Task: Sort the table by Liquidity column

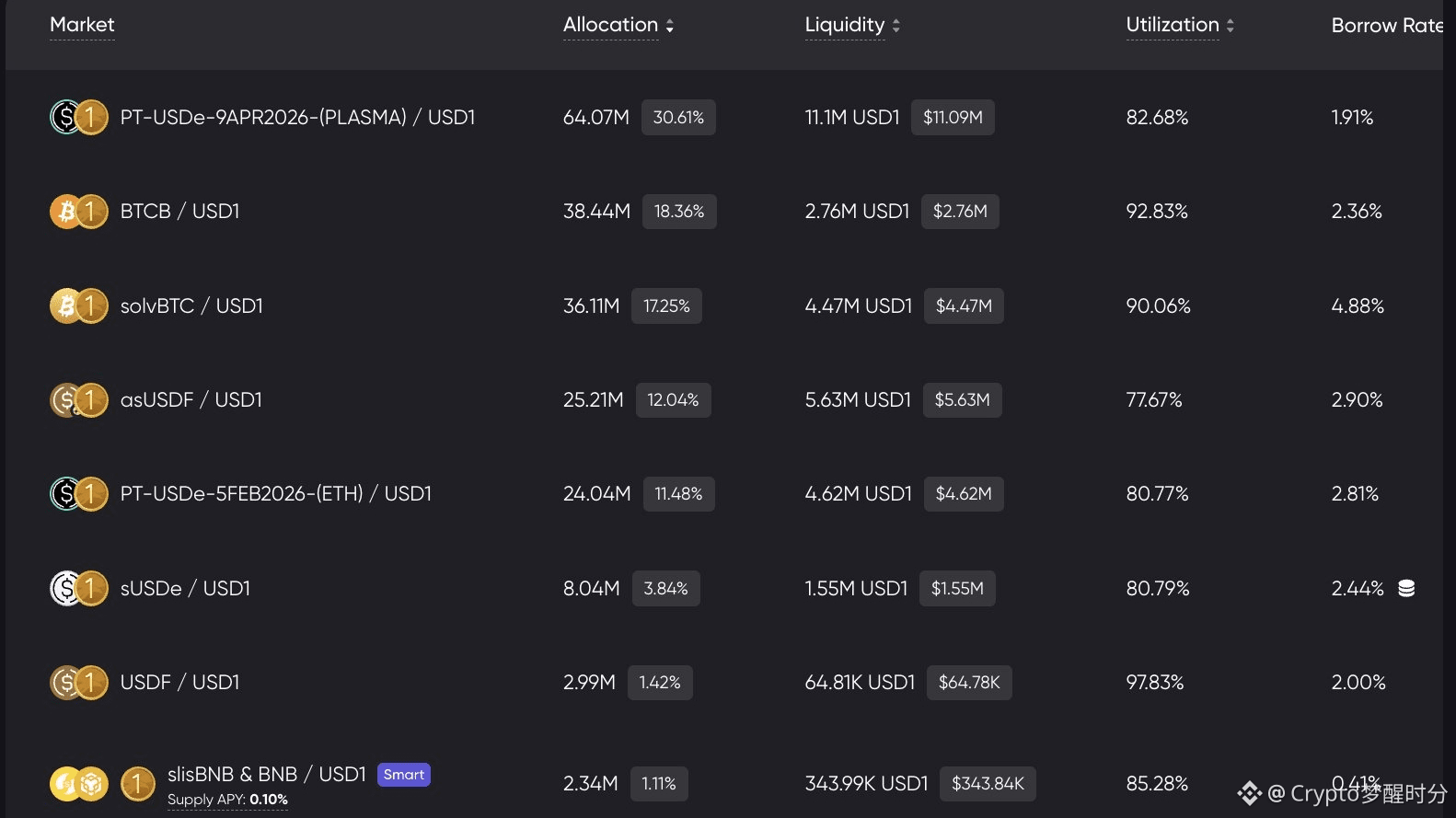Action: pos(851,26)
